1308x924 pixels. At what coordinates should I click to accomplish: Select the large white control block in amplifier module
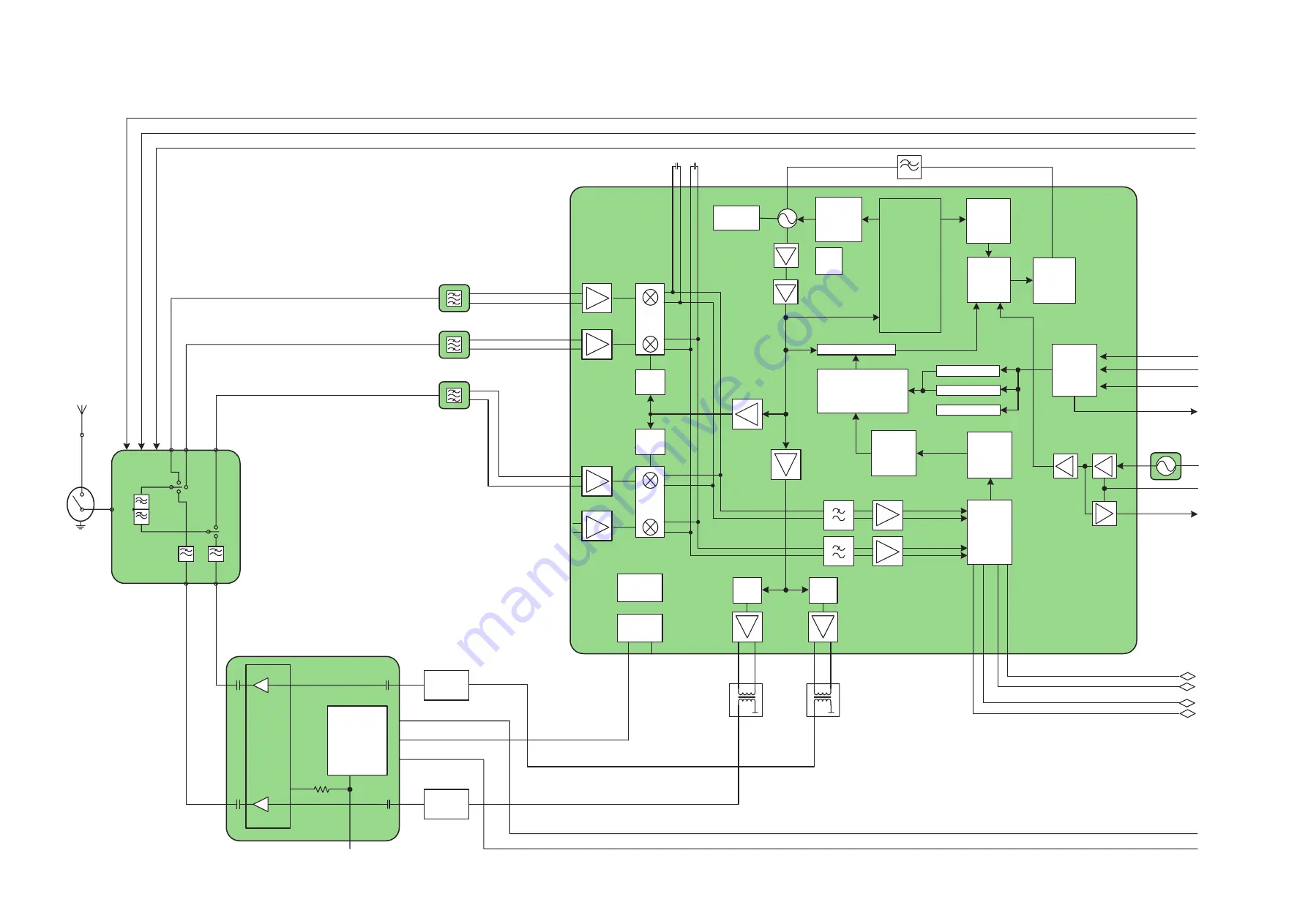(x=357, y=740)
